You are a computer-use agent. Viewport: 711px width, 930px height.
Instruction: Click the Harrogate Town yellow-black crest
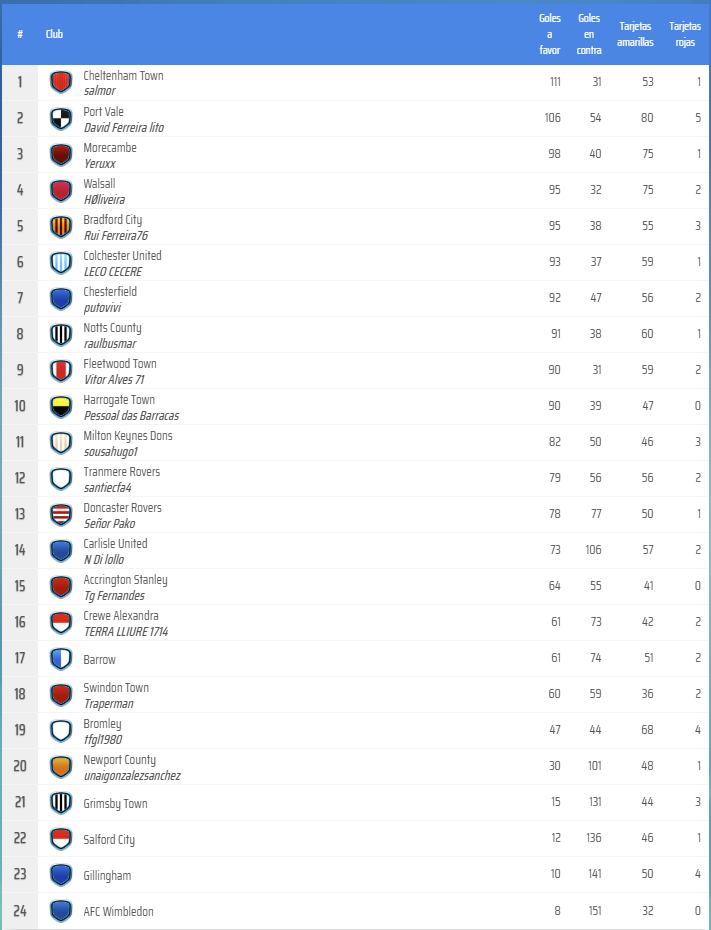pos(61,407)
